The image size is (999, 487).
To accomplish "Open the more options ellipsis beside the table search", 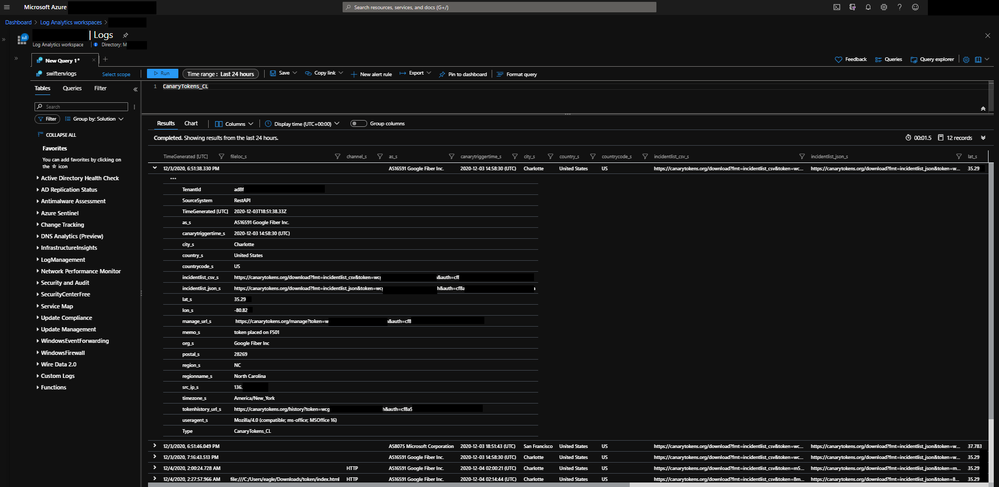I will click(134, 106).
